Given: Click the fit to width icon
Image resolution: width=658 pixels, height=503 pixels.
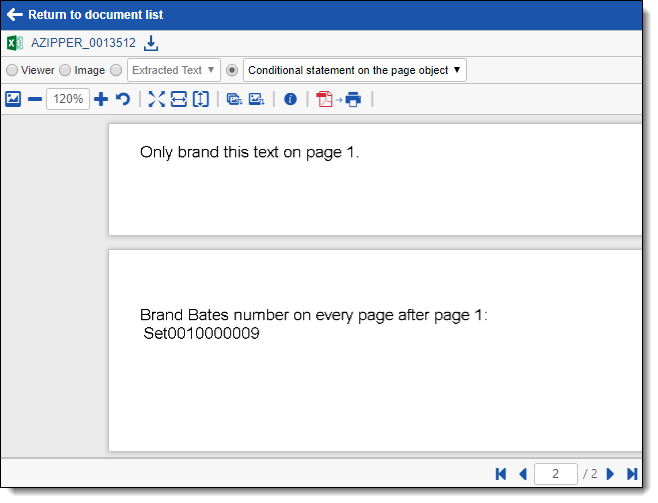Looking at the screenshot, I should point(178,99).
